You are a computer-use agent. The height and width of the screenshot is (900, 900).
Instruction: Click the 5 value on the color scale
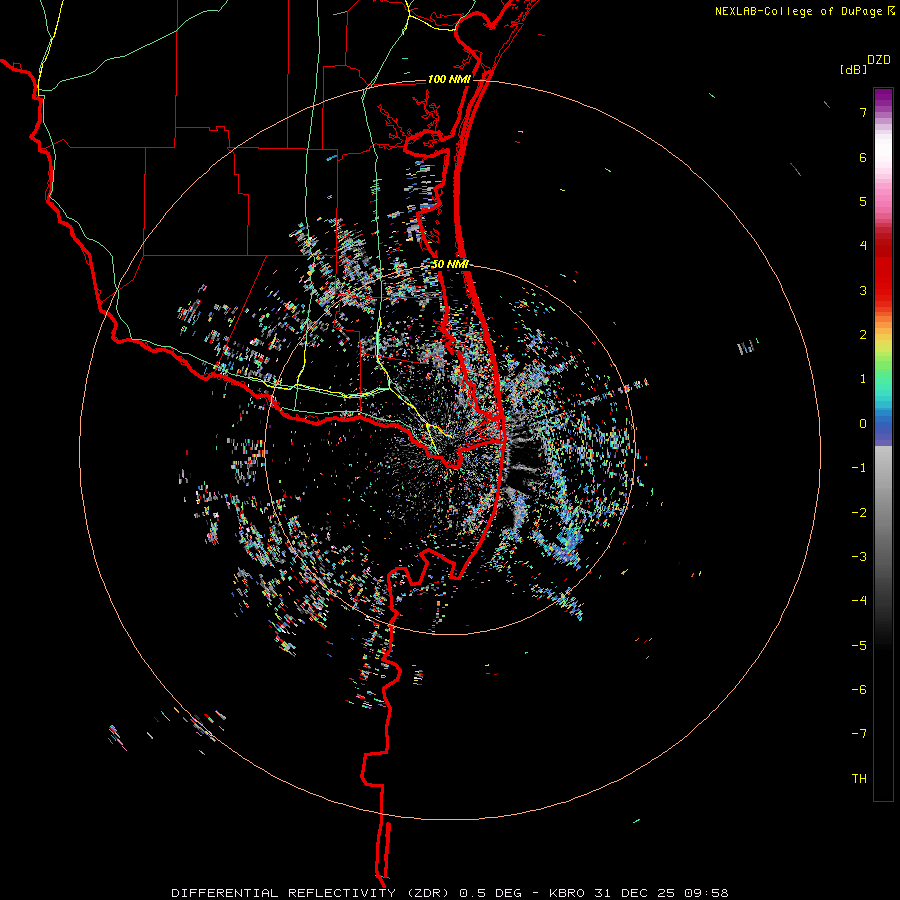(863, 201)
